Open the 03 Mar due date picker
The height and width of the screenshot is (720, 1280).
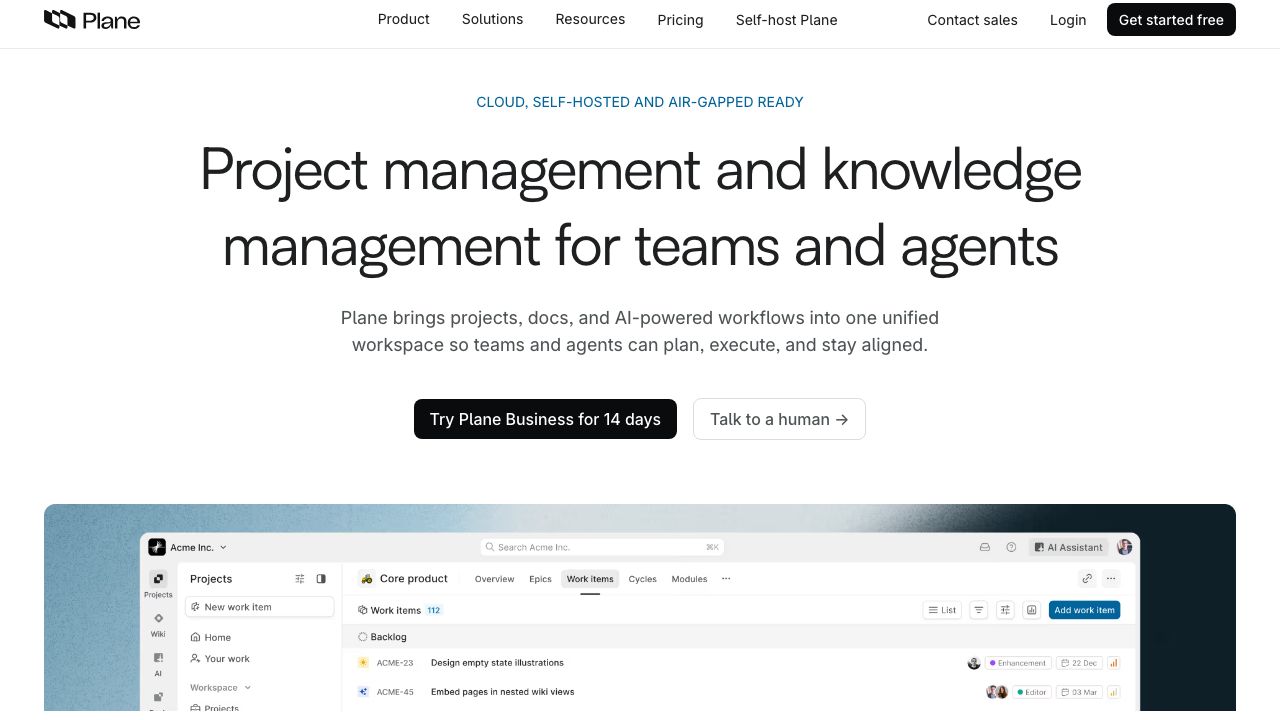tap(1079, 692)
